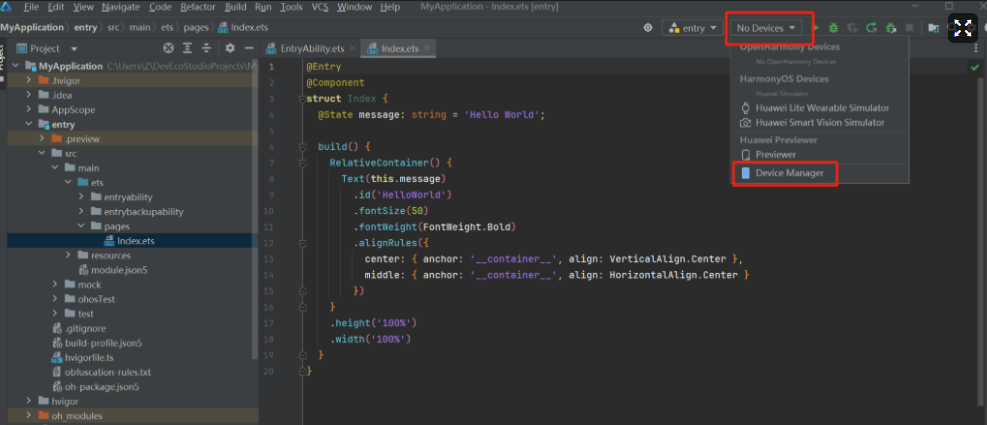This screenshot has width=987, height=425.
Task: Expand the entrybackupability folder
Action: coord(81,212)
